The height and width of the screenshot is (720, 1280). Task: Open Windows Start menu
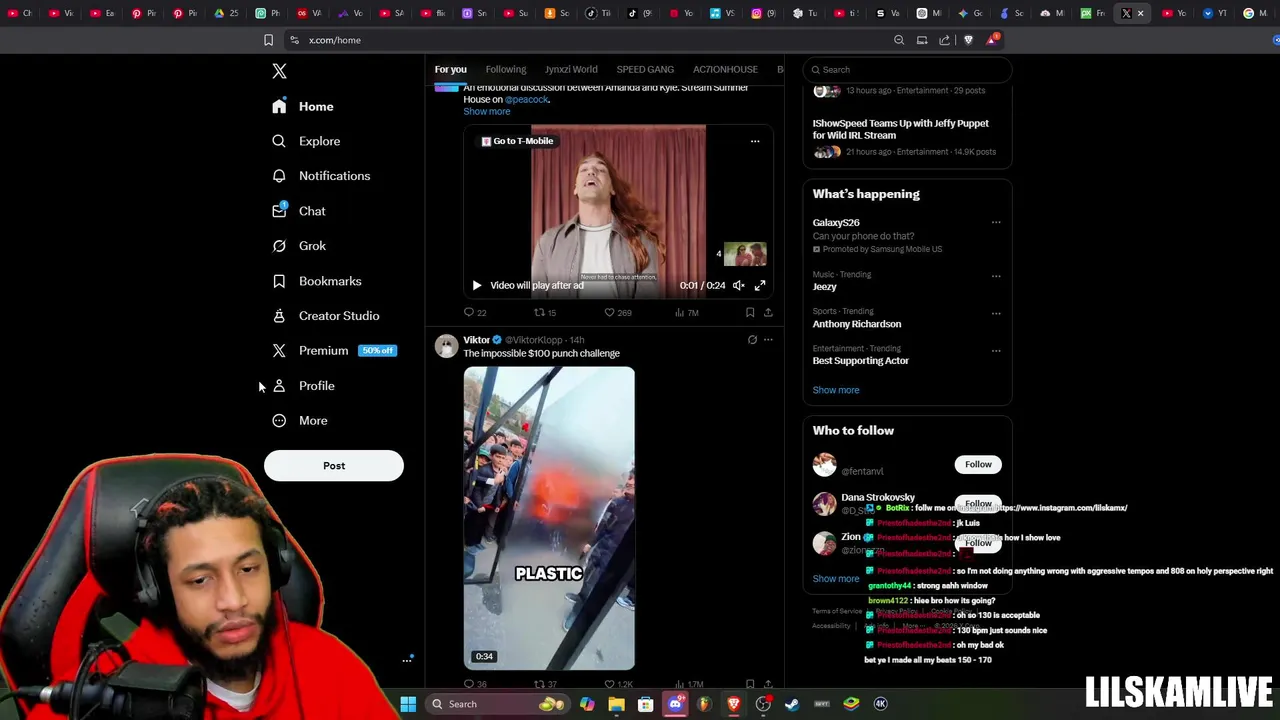click(x=408, y=704)
